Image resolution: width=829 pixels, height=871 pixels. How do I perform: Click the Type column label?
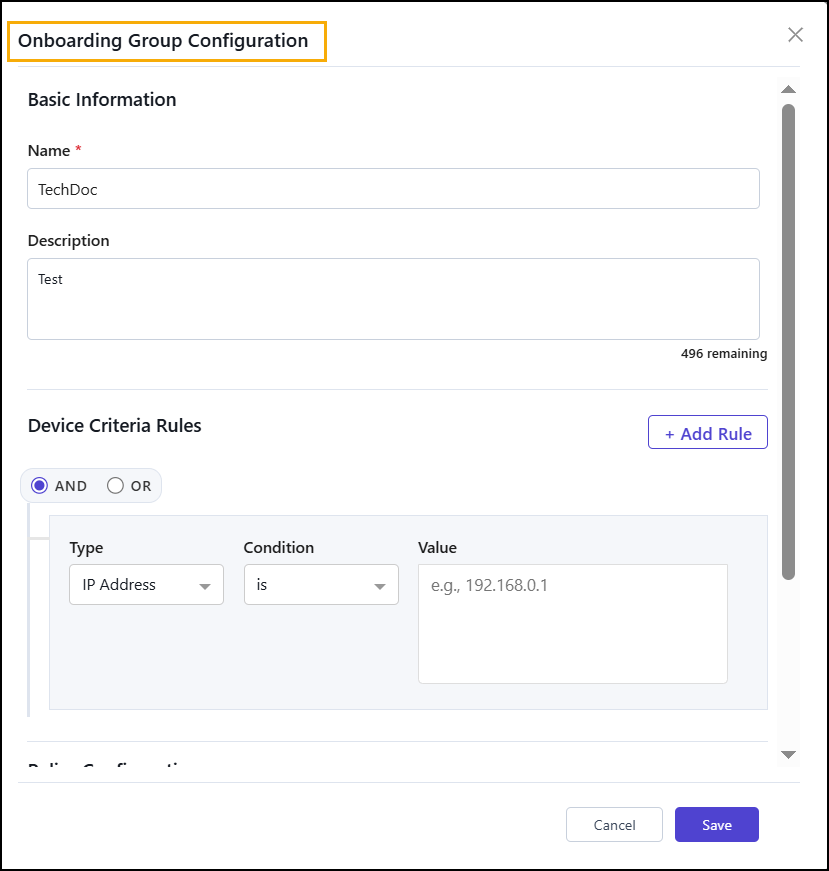[x=86, y=548]
